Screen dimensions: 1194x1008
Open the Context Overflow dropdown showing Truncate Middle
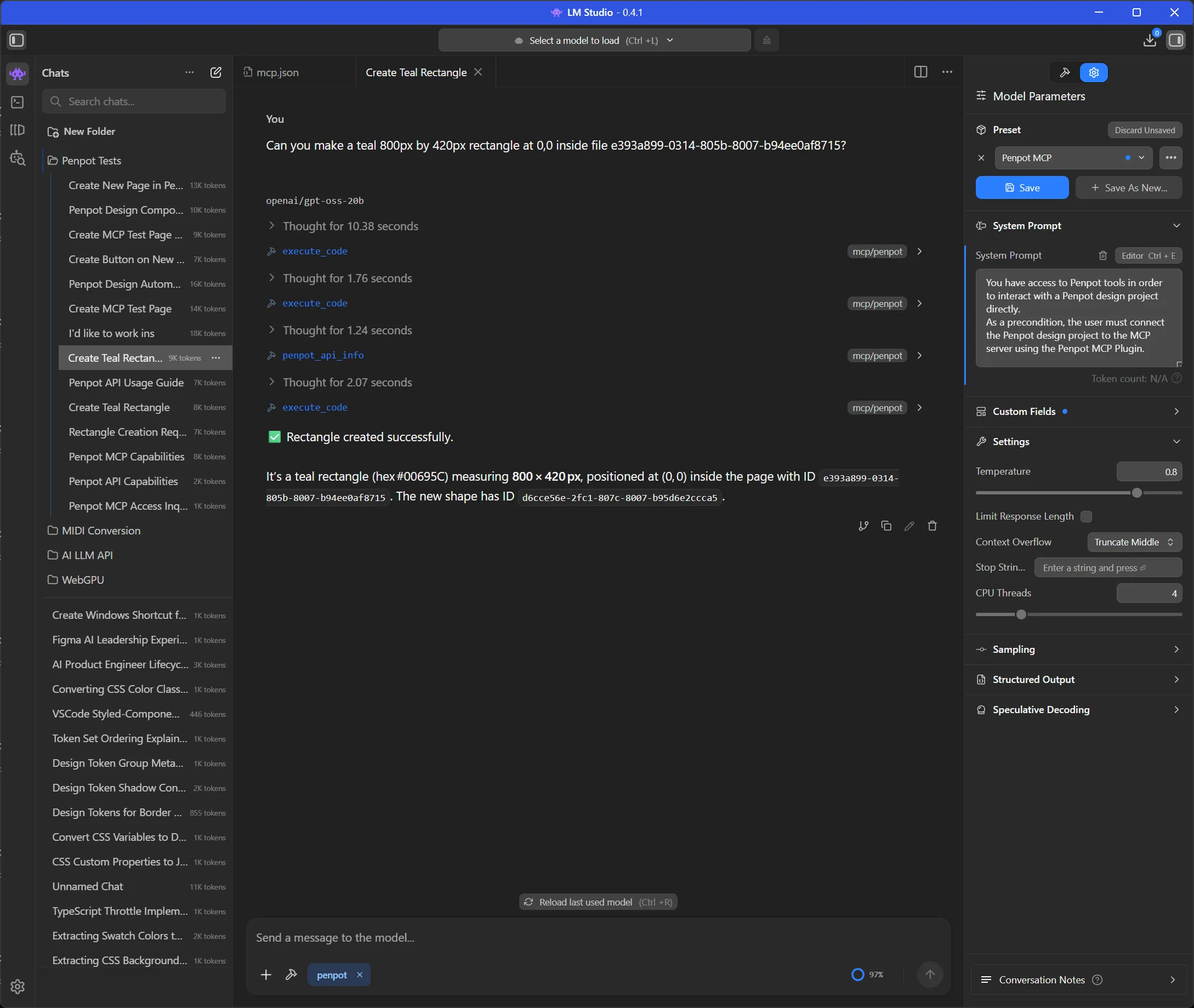pos(1134,542)
